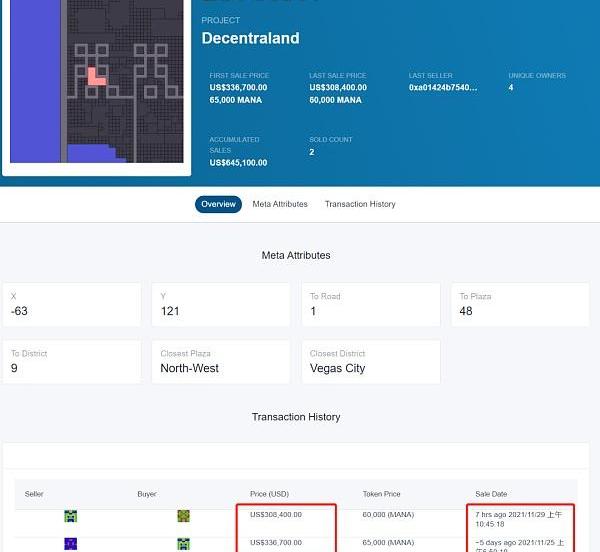
Task: Click the Buyer column header
Action: point(147,494)
